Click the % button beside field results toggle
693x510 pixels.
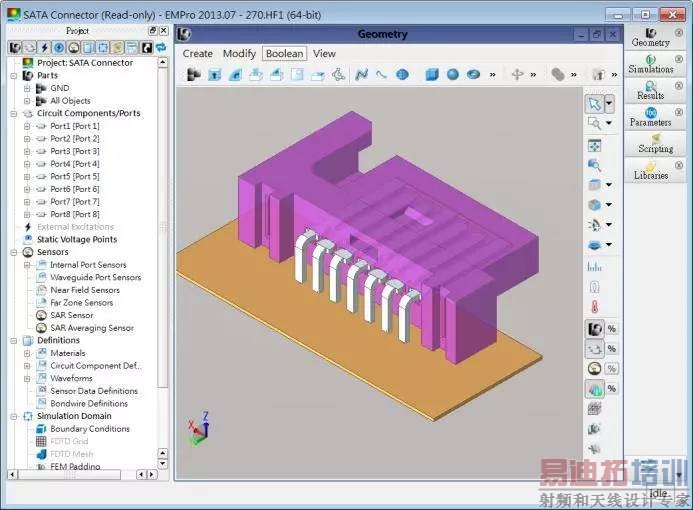pyautogui.click(x=612, y=389)
